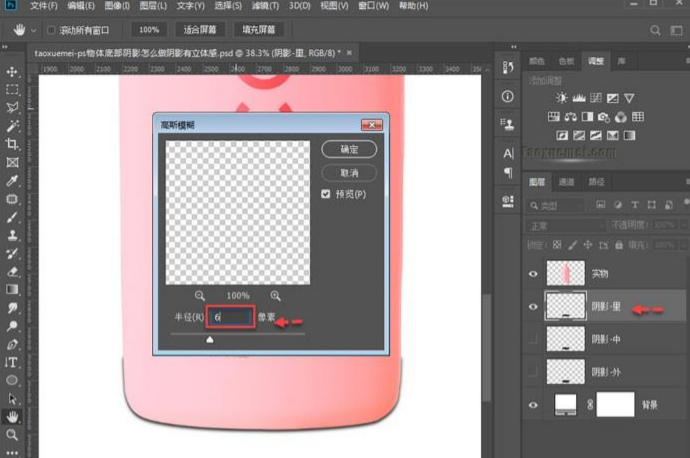
Task: Hide the 实物 layer
Action: coord(533,274)
